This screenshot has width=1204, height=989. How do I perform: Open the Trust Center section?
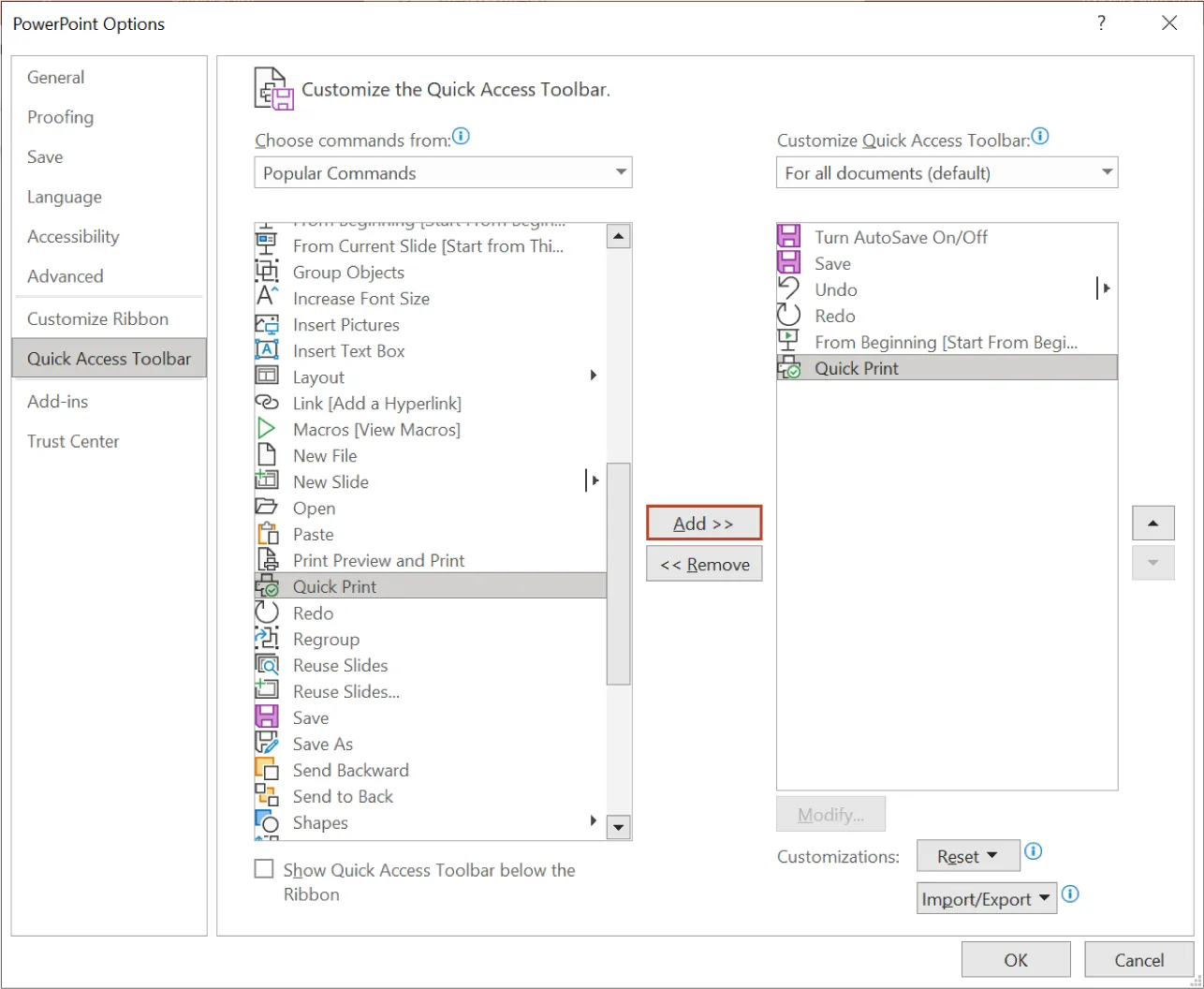tap(73, 440)
